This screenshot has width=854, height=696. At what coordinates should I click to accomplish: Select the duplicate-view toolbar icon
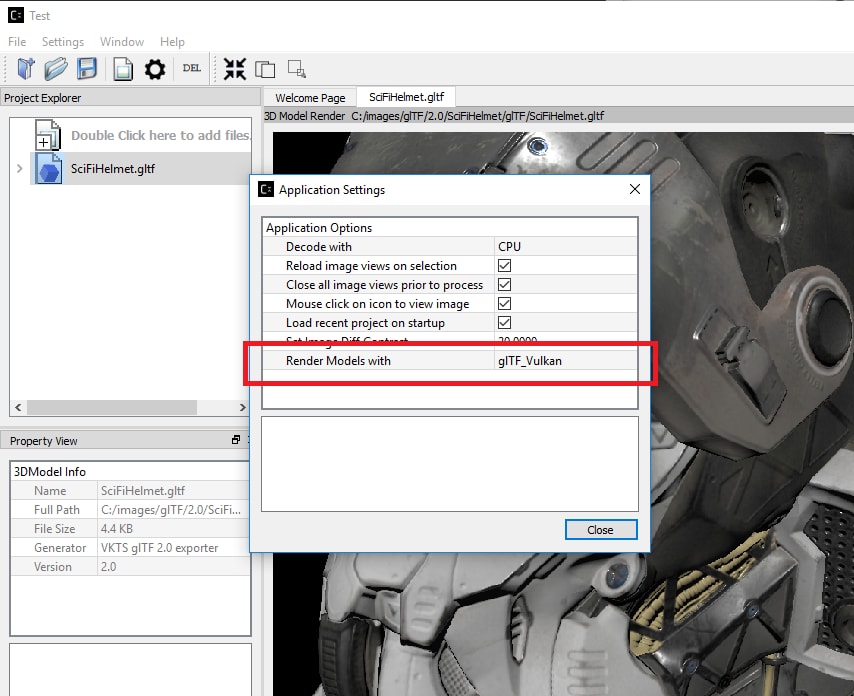[265, 68]
